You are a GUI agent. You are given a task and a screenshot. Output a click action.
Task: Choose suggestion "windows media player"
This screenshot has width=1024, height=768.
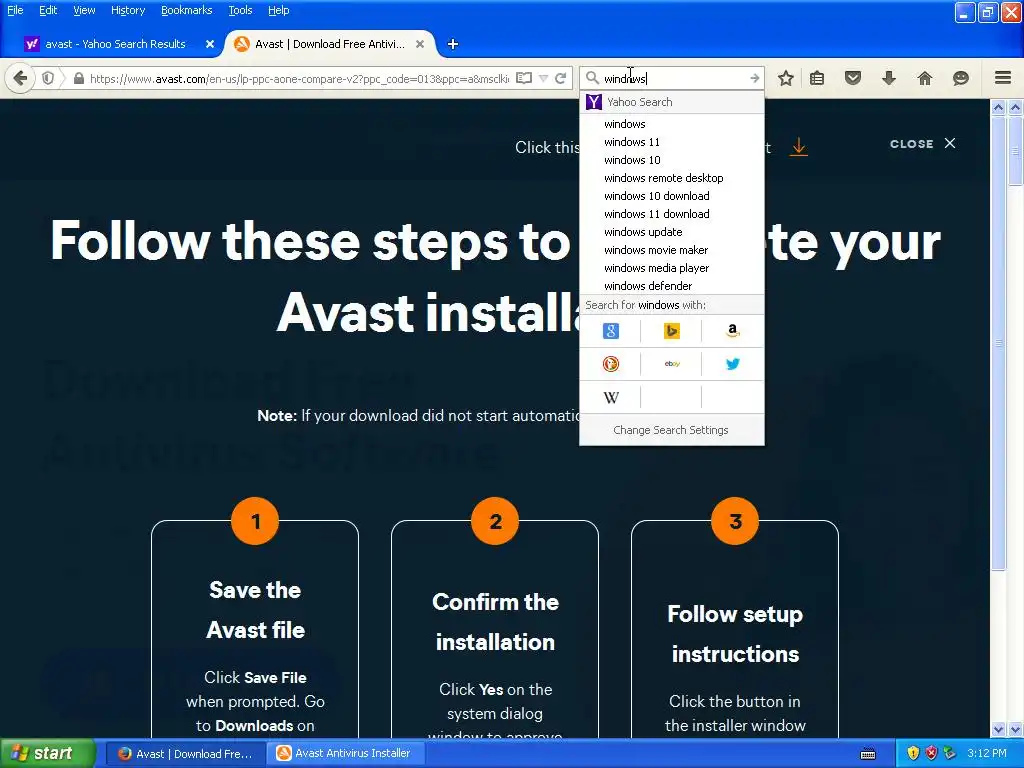(x=671, y=268)
